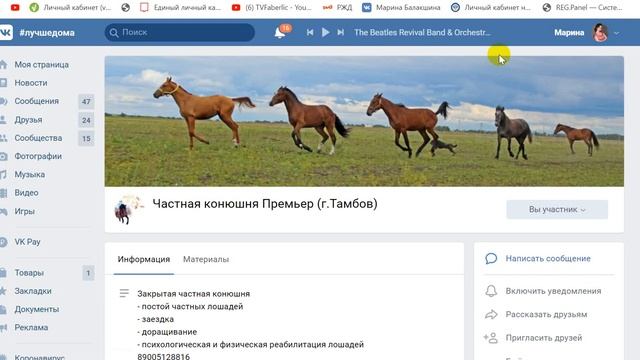Click the horse herd cover photo
640x360 pixels.
[364, 121]
